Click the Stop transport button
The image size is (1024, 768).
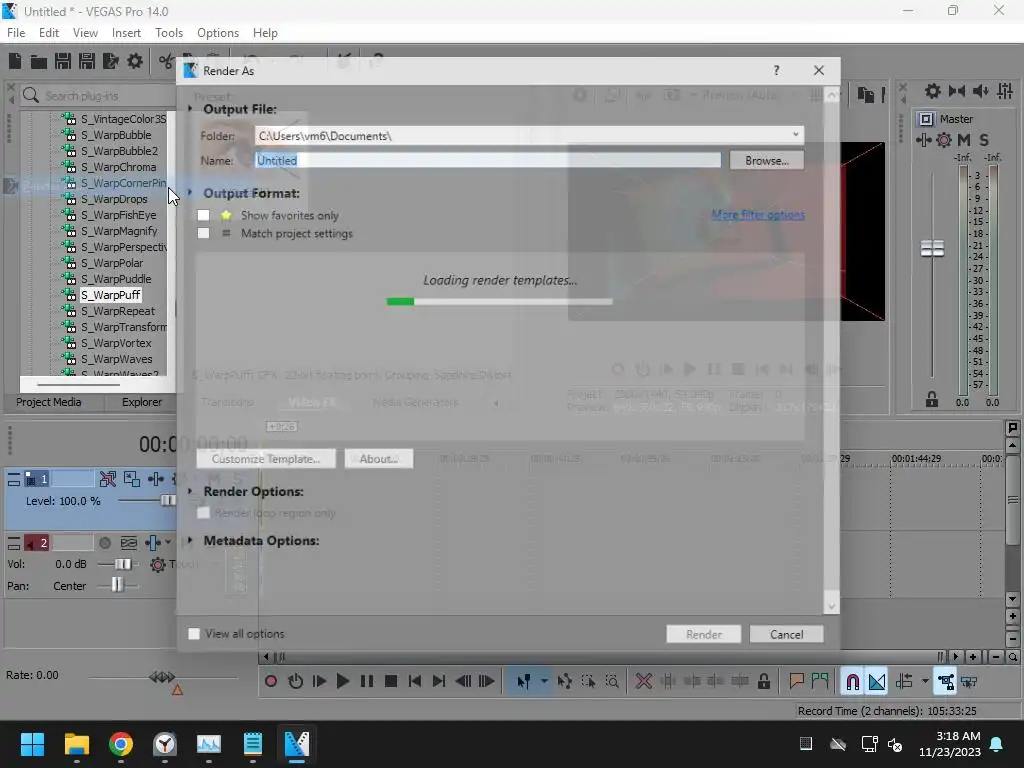click(391, 682)
